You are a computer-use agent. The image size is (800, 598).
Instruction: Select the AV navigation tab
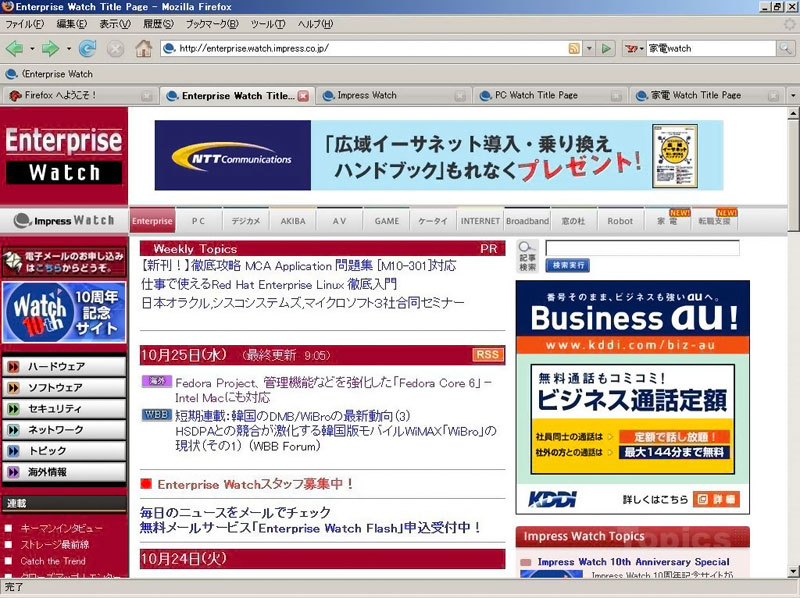[x=339, y=221]
